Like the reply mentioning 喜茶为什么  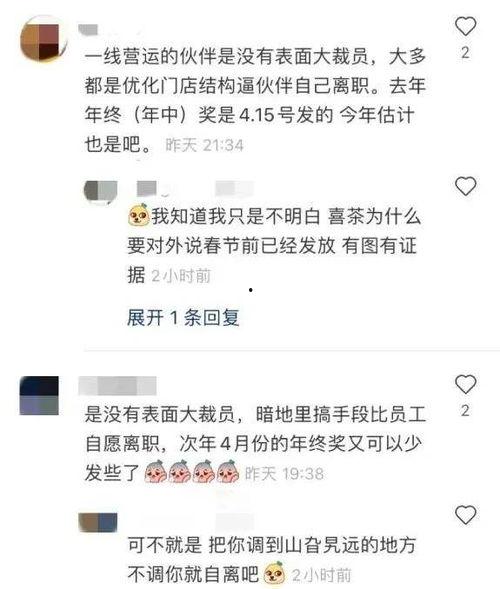click(465, 186)
